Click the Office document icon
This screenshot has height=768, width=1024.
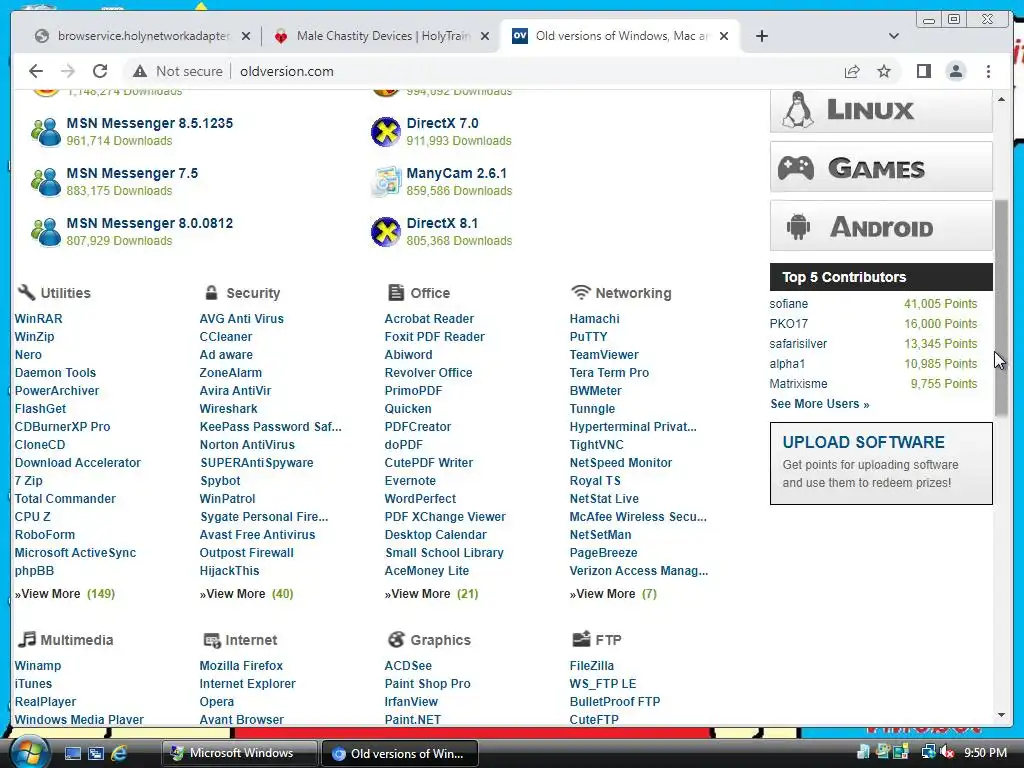pyautogui.click(x=396, y=293)
